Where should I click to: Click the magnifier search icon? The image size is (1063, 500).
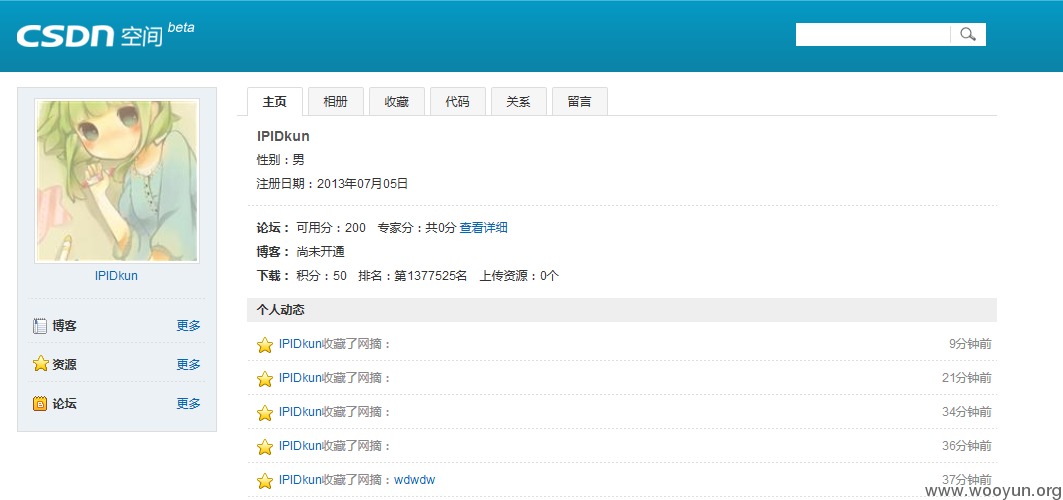click(x=968, y=35)
